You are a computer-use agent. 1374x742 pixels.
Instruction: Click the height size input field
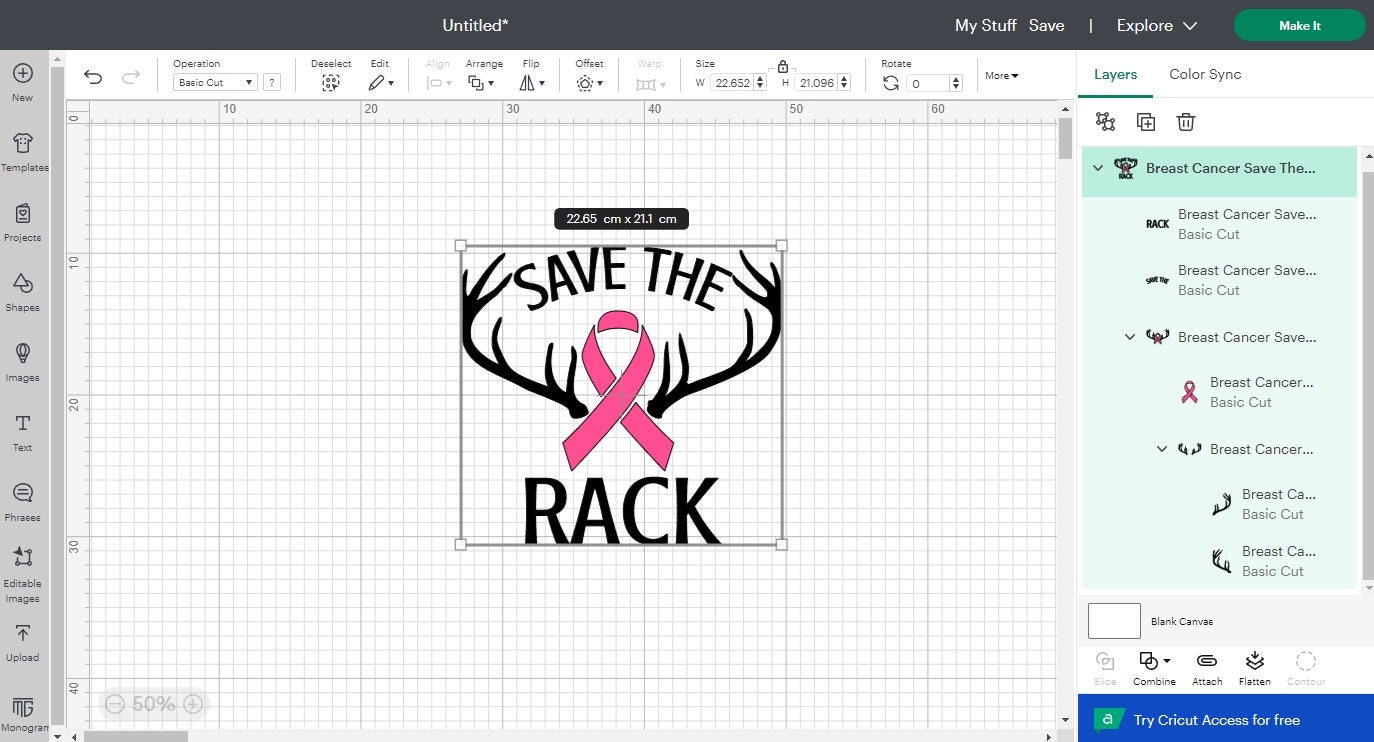click(816, 83)
